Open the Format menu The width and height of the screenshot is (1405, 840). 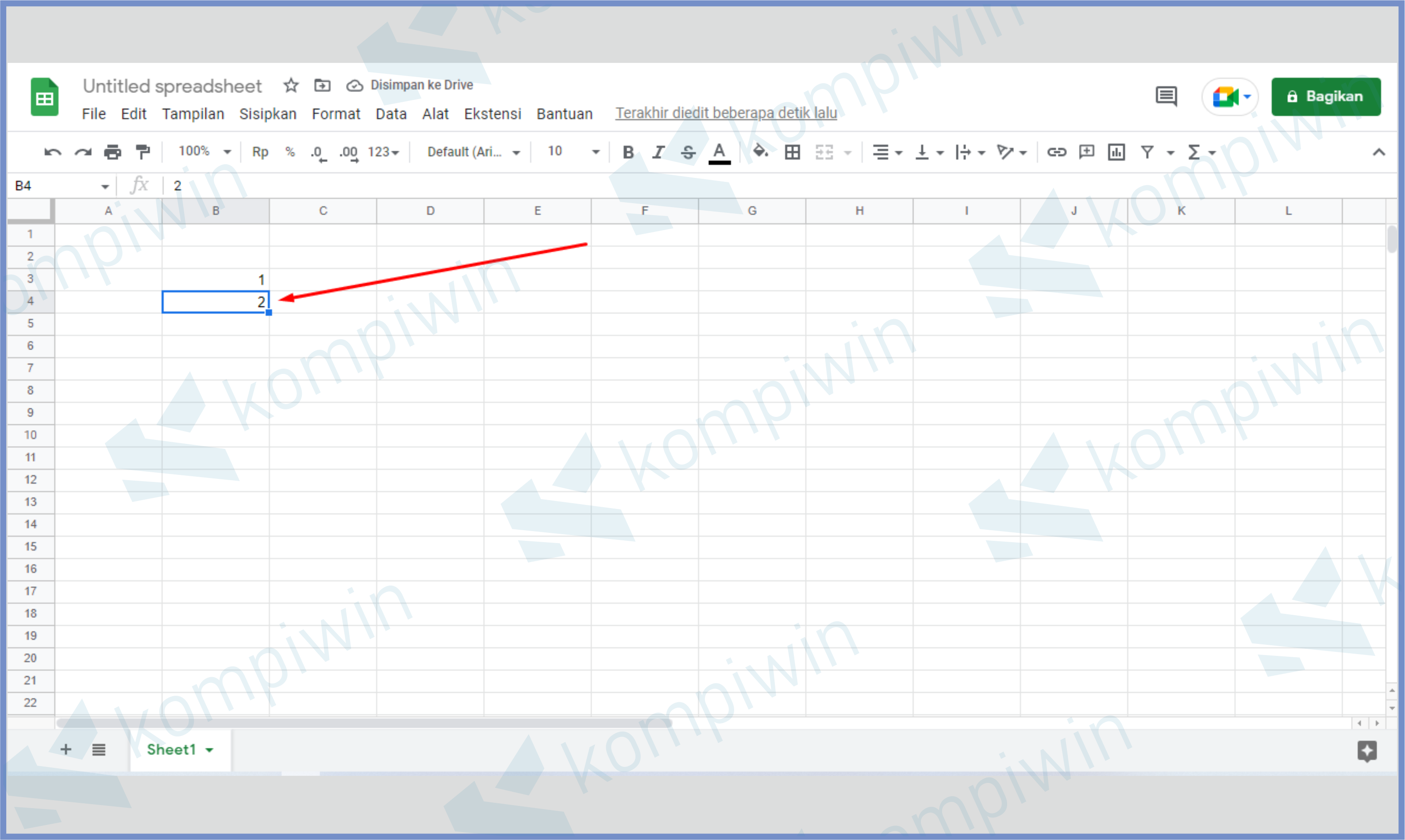coord(335,114)
